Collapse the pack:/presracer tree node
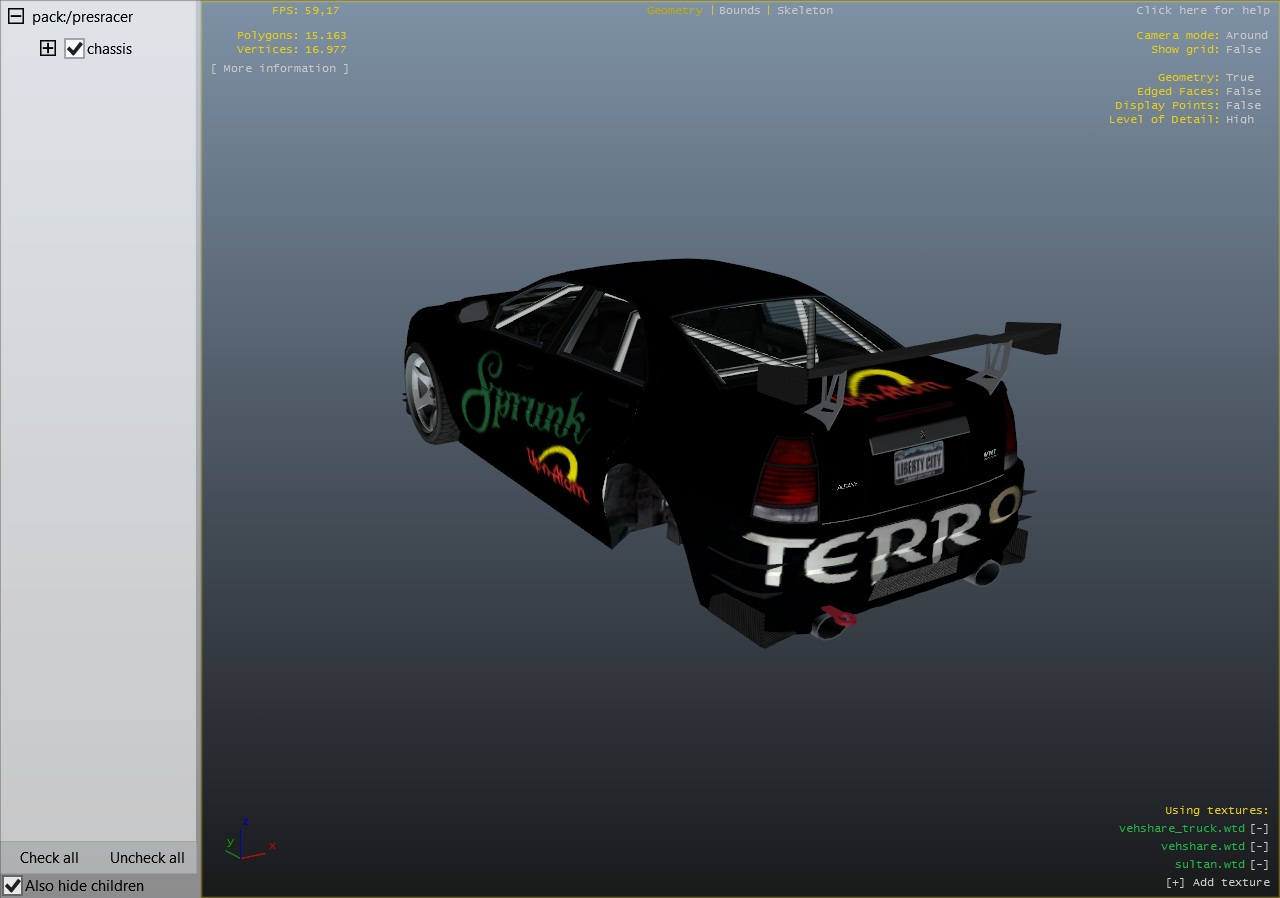This screenshot has width=1280, height=898. pos(16,17)
